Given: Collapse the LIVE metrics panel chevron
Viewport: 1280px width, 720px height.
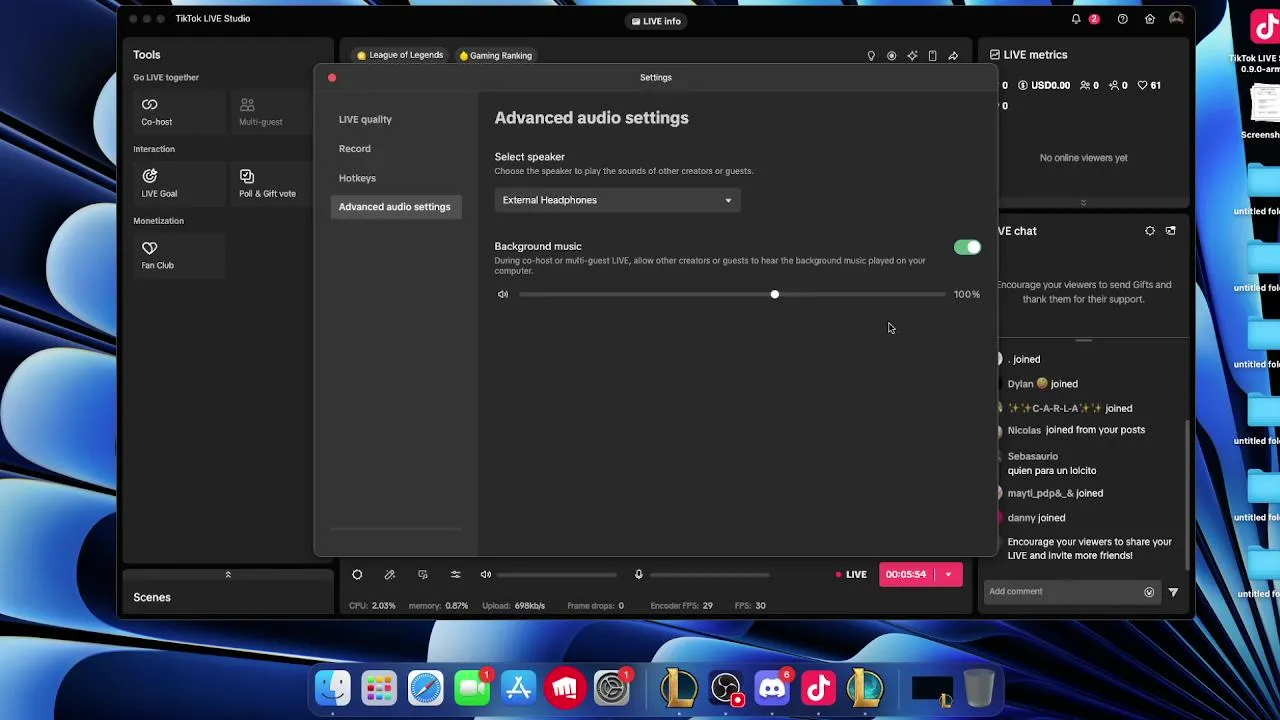Looking at the screenshot, I should pyautogui.click(x=1083, y=203).
